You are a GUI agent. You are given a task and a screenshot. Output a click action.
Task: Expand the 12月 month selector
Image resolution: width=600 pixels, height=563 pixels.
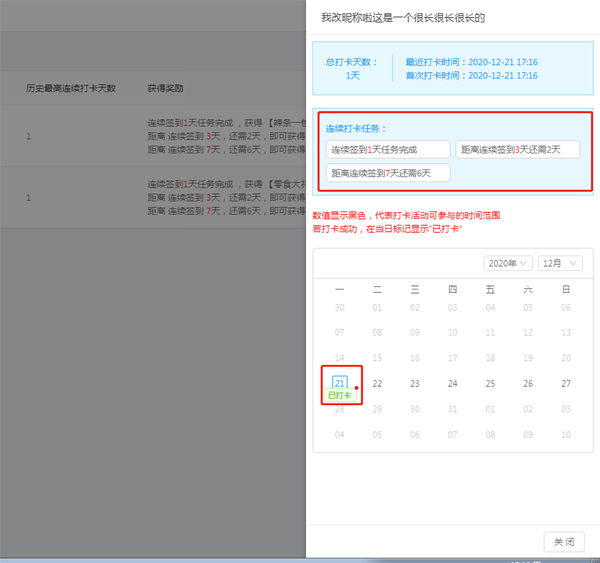pos(560,263)
